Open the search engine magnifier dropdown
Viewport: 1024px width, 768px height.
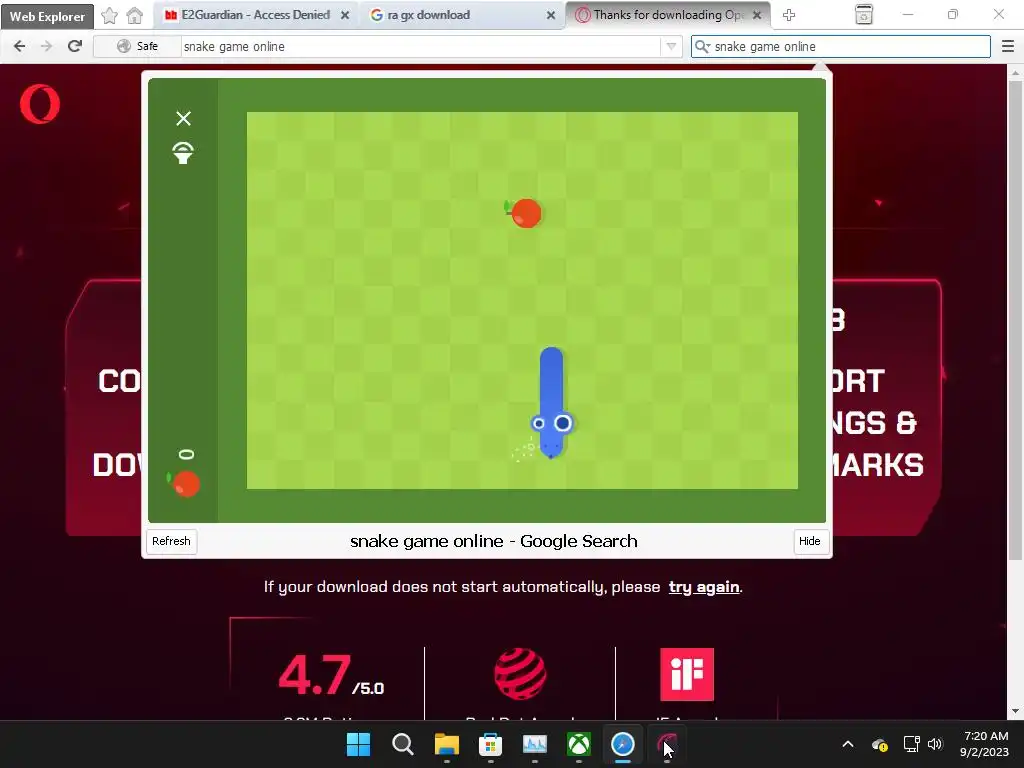(702, 46)
